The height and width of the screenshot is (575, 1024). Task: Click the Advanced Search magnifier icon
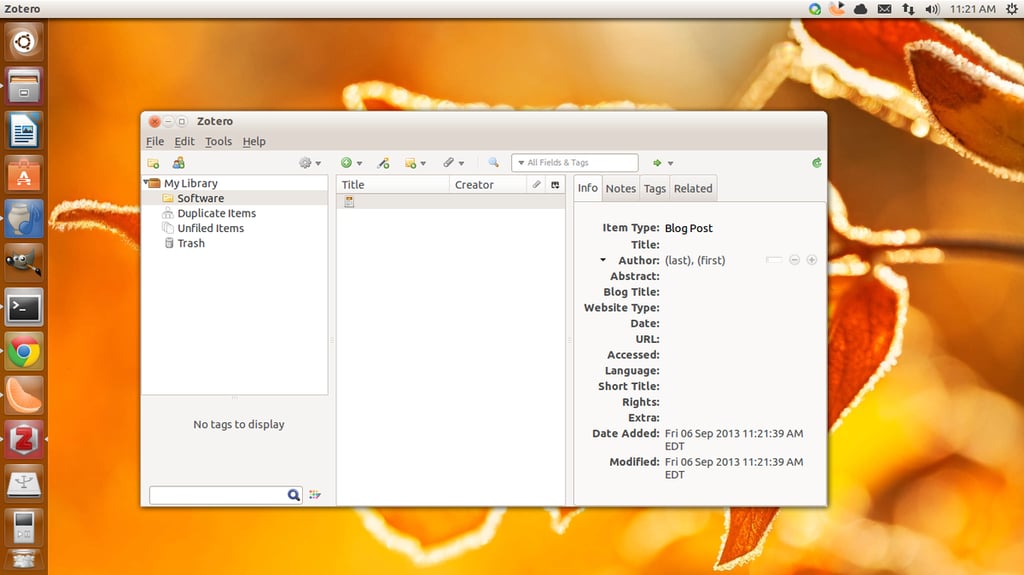point(494,162)
